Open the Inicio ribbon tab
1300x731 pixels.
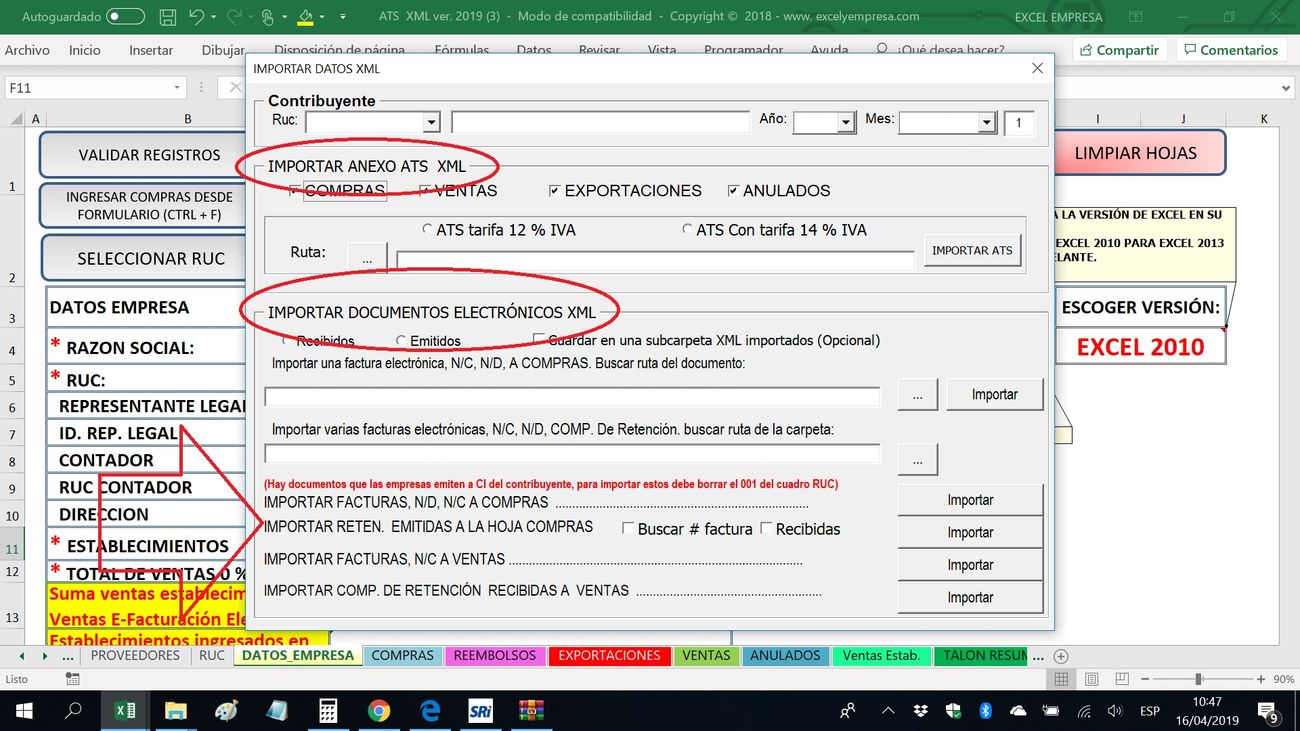point(85,50)
